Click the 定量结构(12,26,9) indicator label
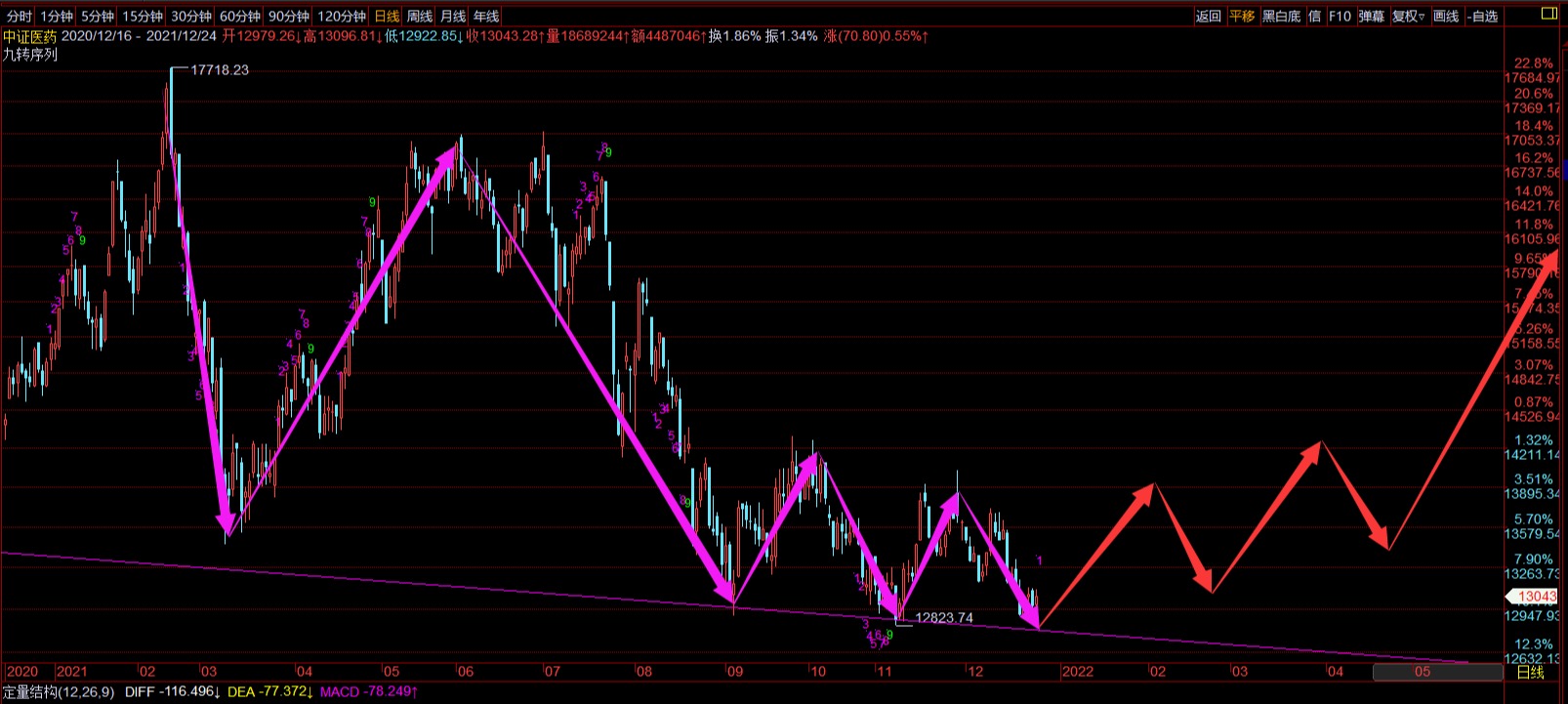The image size is (1568, 704). pyautogui.click(x=59, y=692)
